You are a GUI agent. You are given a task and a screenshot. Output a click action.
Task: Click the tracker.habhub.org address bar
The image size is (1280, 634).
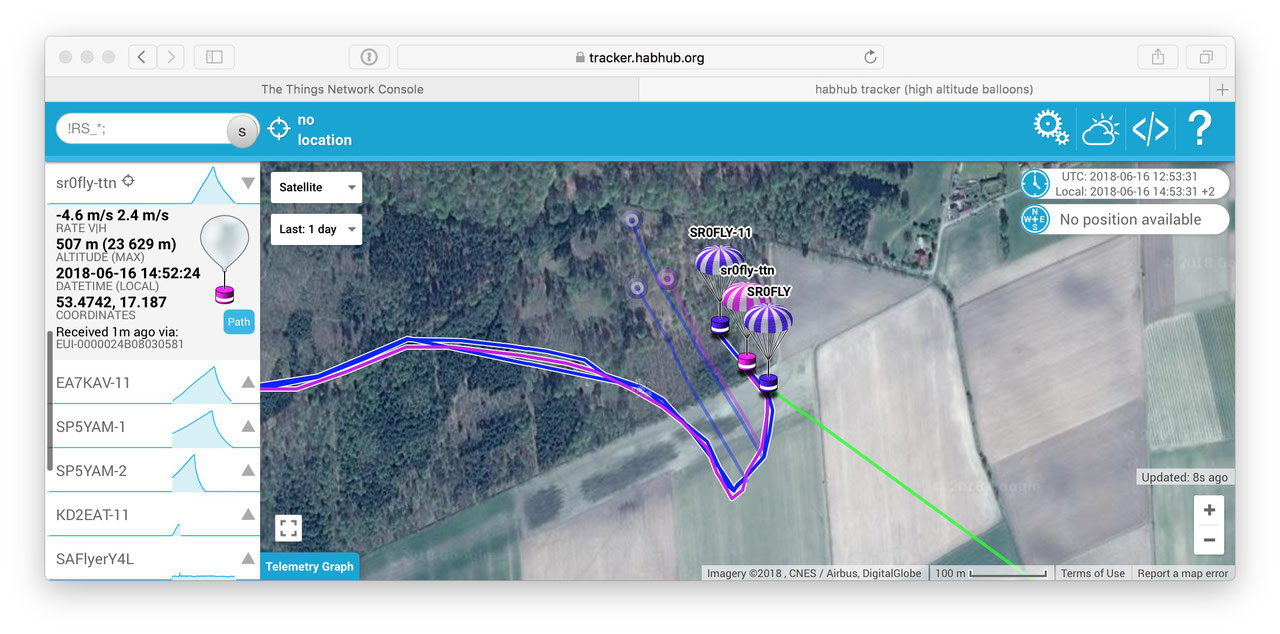640,57
